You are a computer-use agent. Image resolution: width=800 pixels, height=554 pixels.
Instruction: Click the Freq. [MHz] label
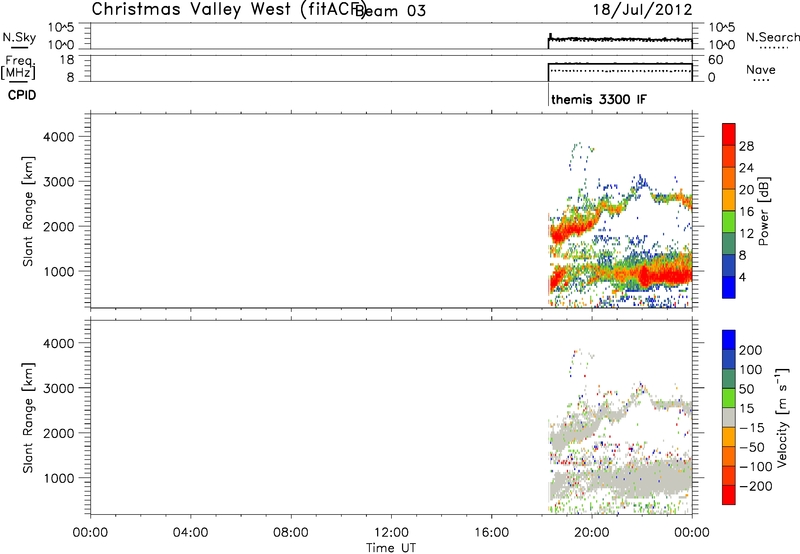click(18, 67)
